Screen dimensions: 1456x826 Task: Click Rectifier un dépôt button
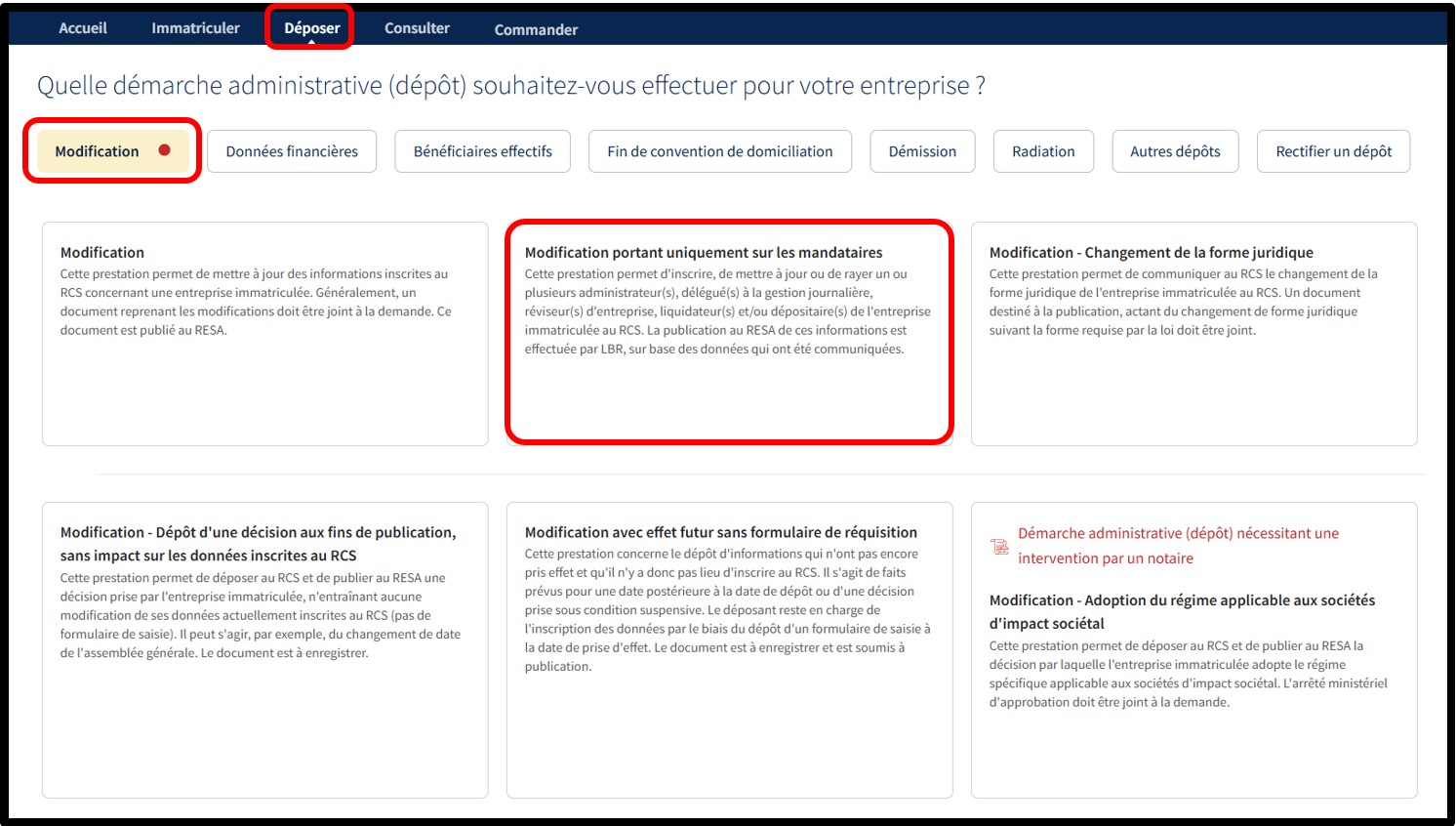pos(1333,151)
